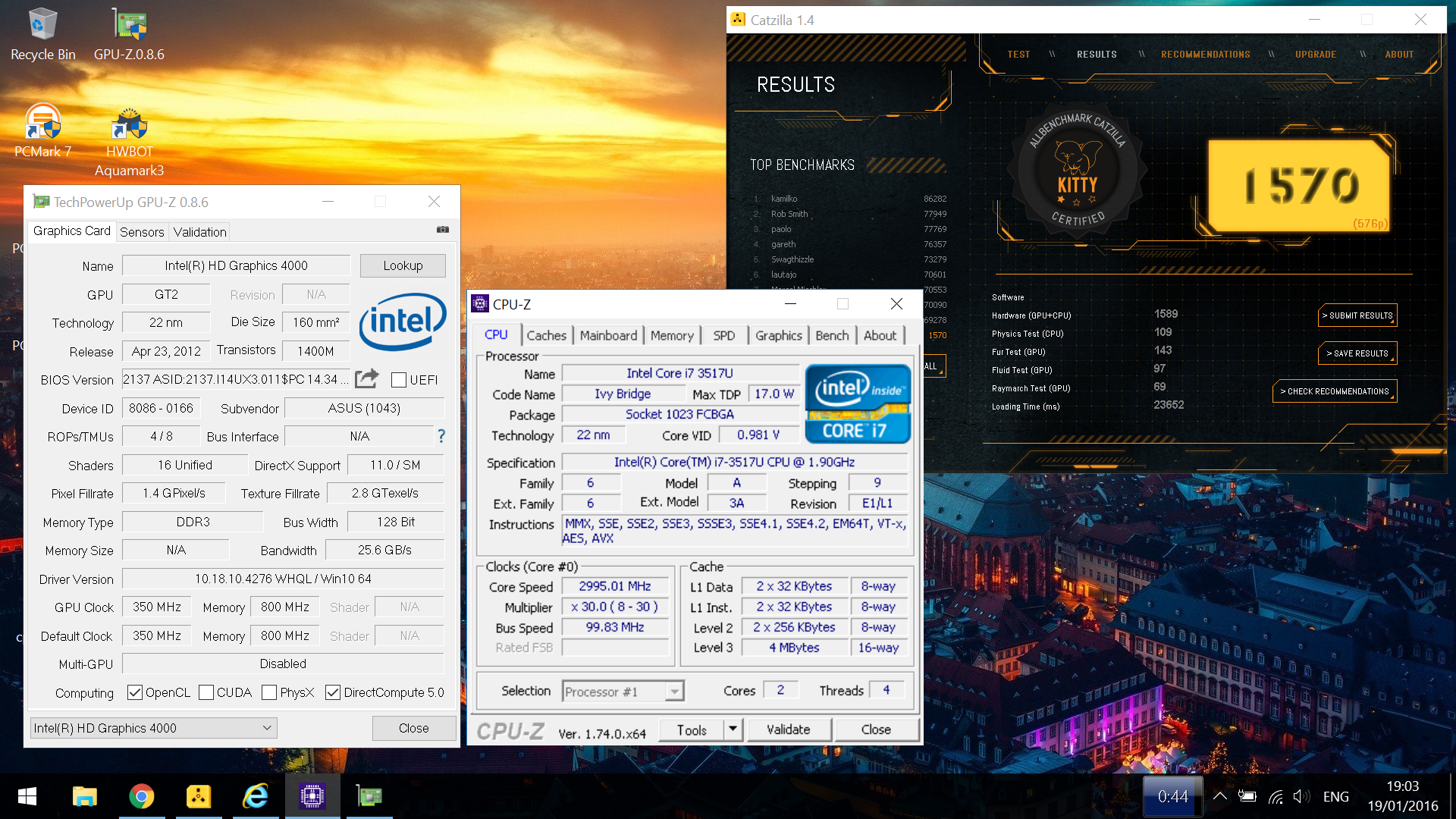Open the Wi-Fi network tray icon
The image size is (1456, 819).
(1276, 796)
